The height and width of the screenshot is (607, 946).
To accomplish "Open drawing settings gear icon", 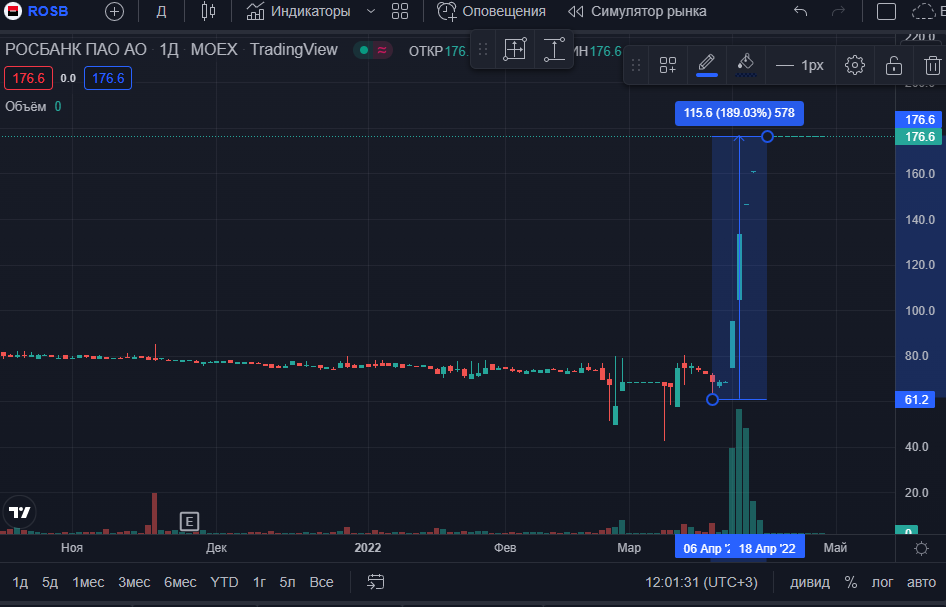I will pyautogui.click(x=854, y=65).
